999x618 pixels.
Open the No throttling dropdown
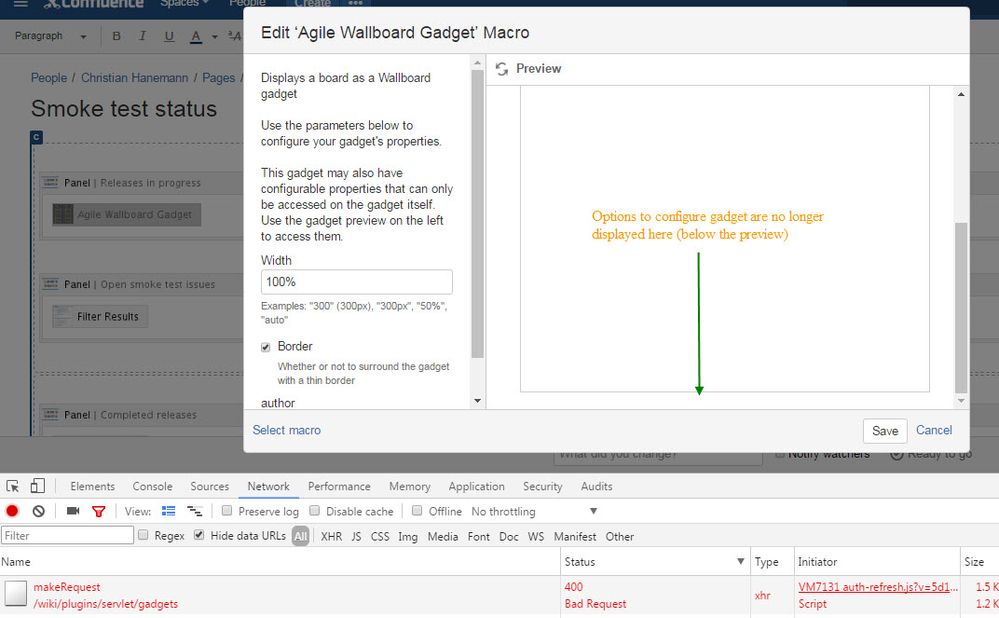534,512
